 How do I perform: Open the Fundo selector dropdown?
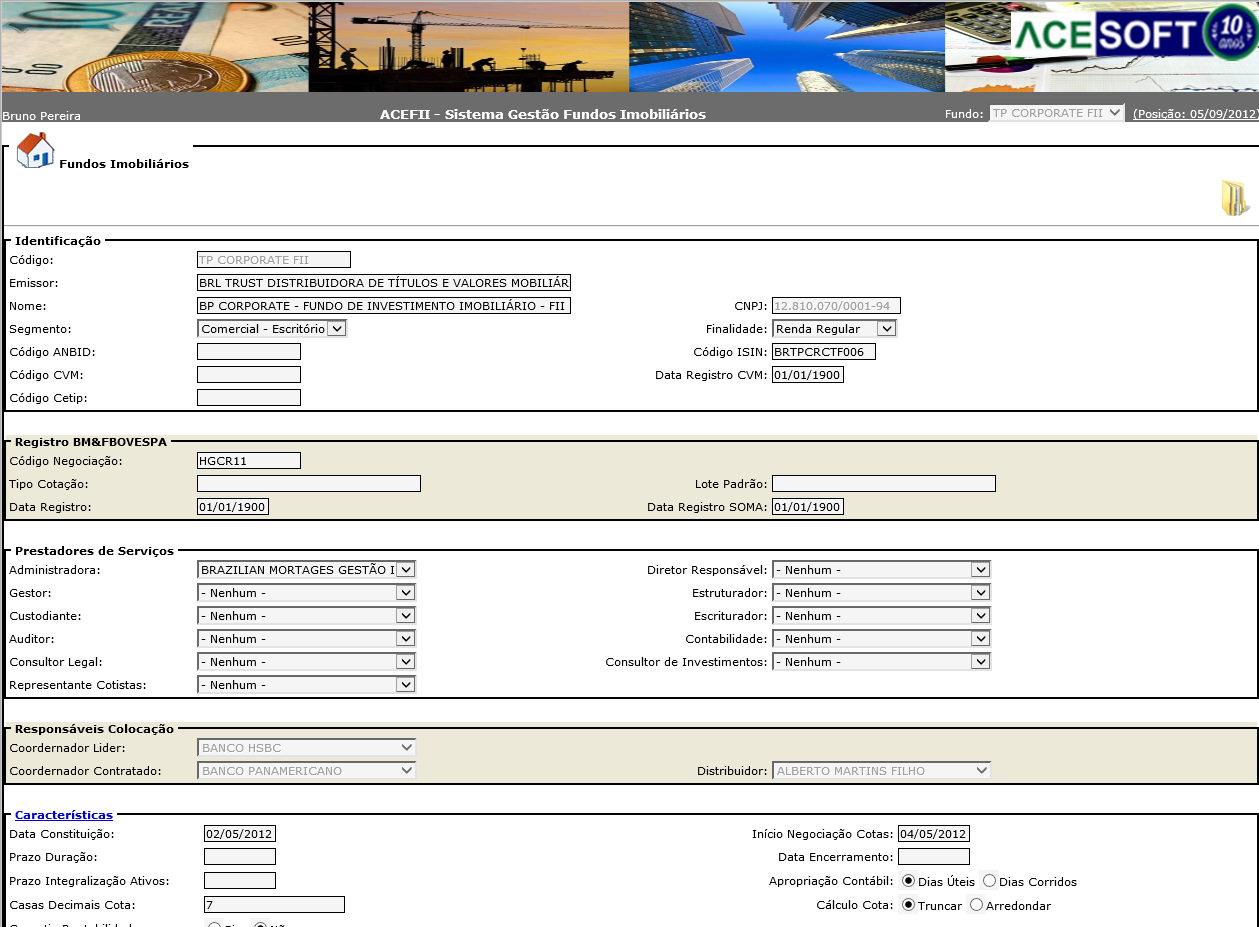coord(1057,113)
